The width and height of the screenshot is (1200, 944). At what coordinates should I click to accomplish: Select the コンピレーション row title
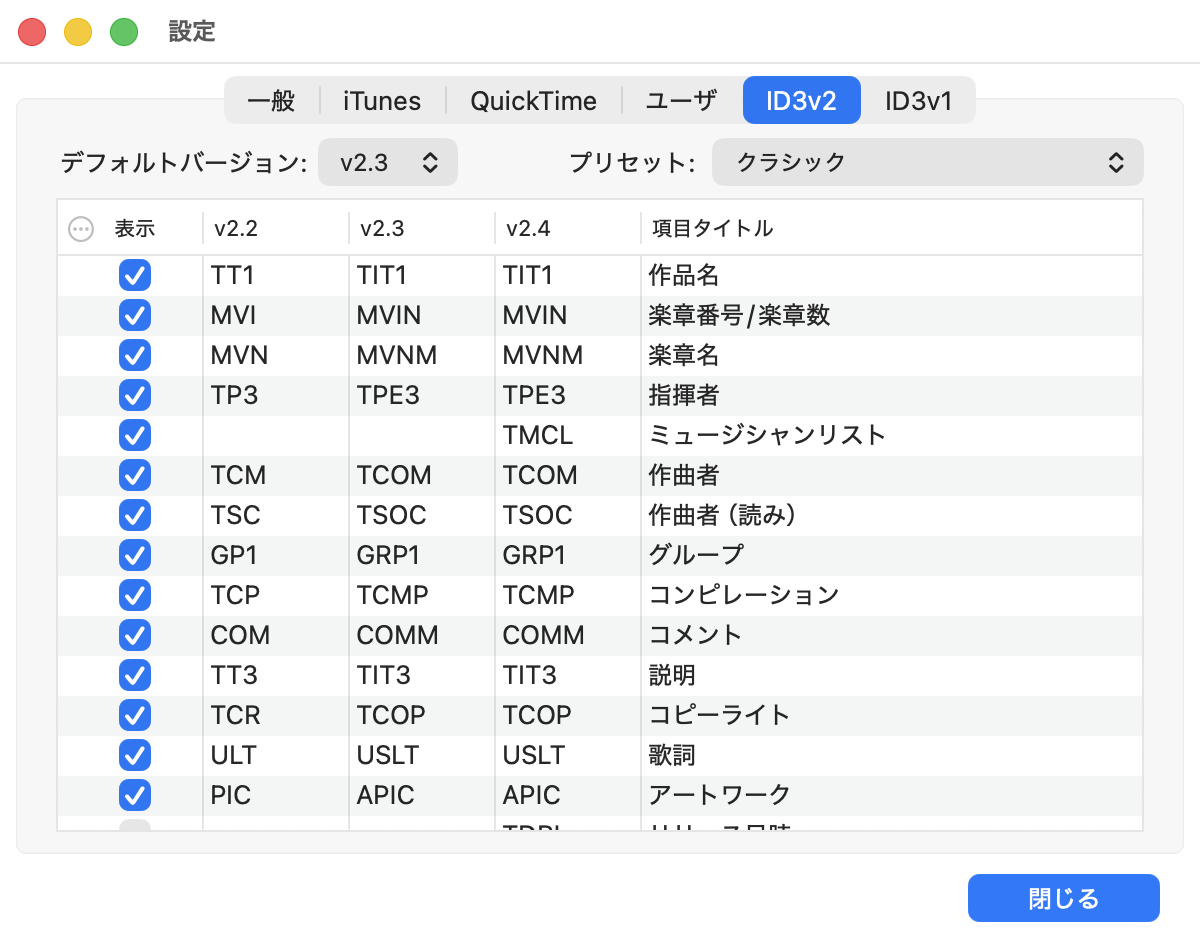tap(743, 595)
